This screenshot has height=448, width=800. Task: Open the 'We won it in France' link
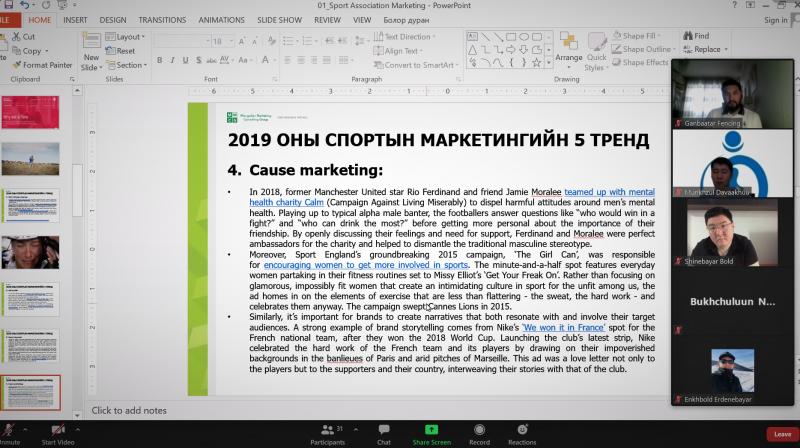[564, 327]
